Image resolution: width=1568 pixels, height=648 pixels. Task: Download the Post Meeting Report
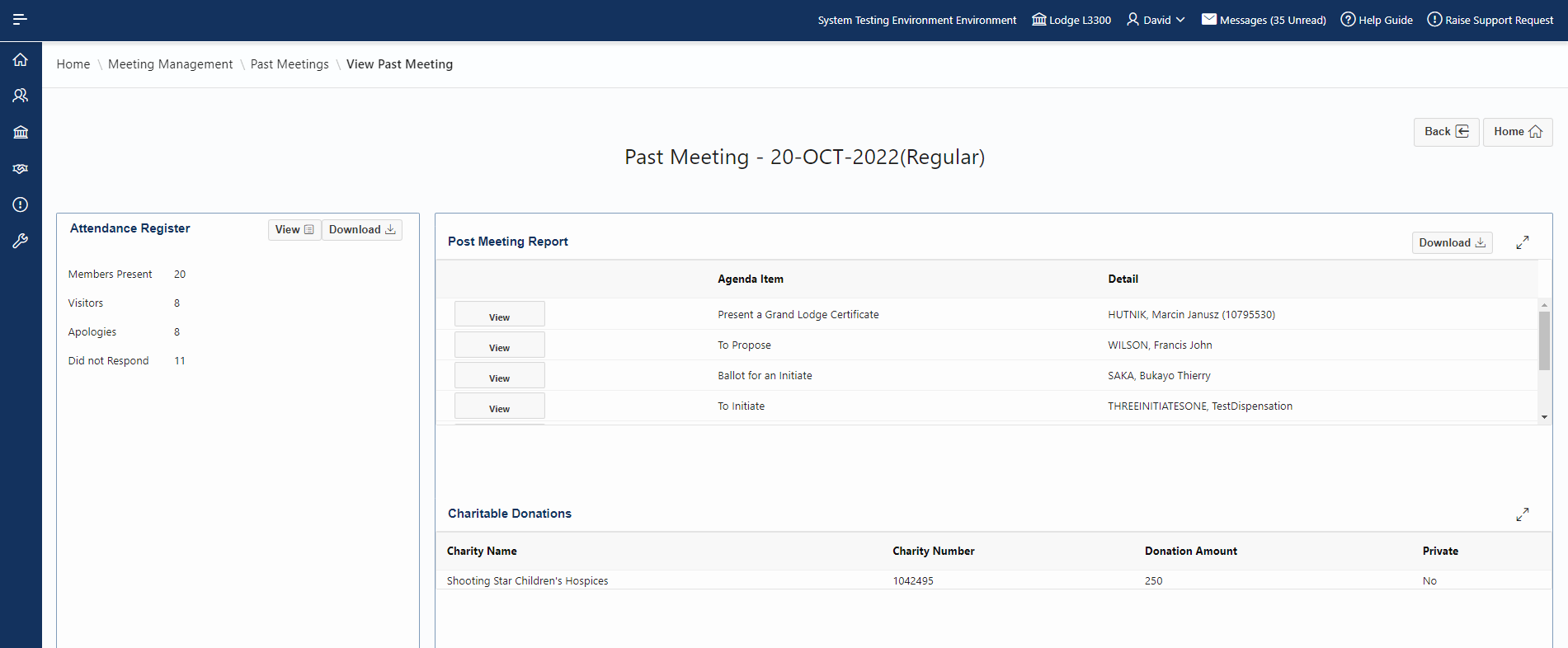coord(1451,243)
